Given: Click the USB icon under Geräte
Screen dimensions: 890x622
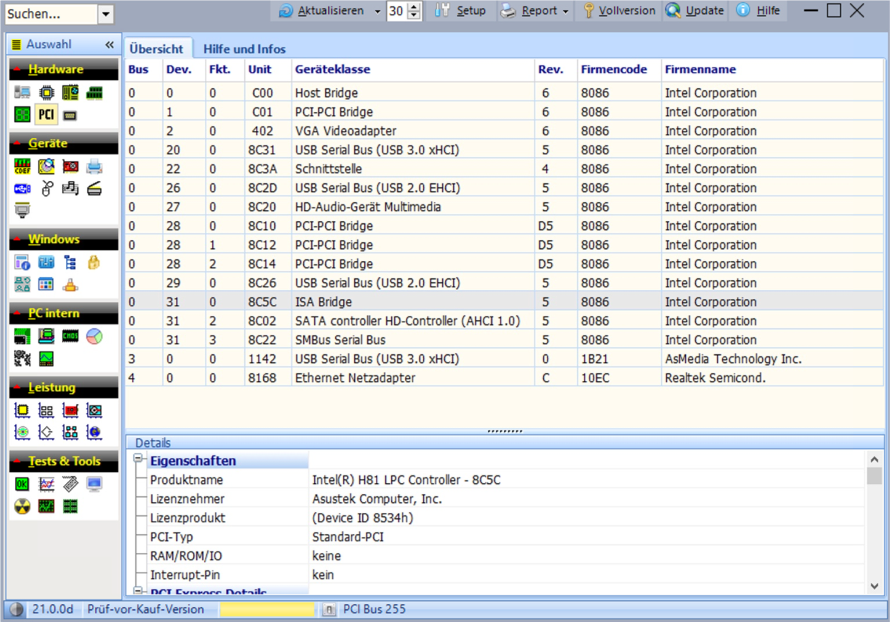Looking at the screenshot, I should 22,188.
